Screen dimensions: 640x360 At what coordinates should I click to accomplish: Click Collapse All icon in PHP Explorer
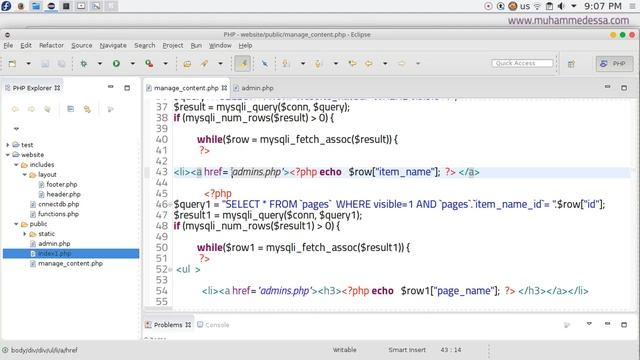(x=71, y=109)
